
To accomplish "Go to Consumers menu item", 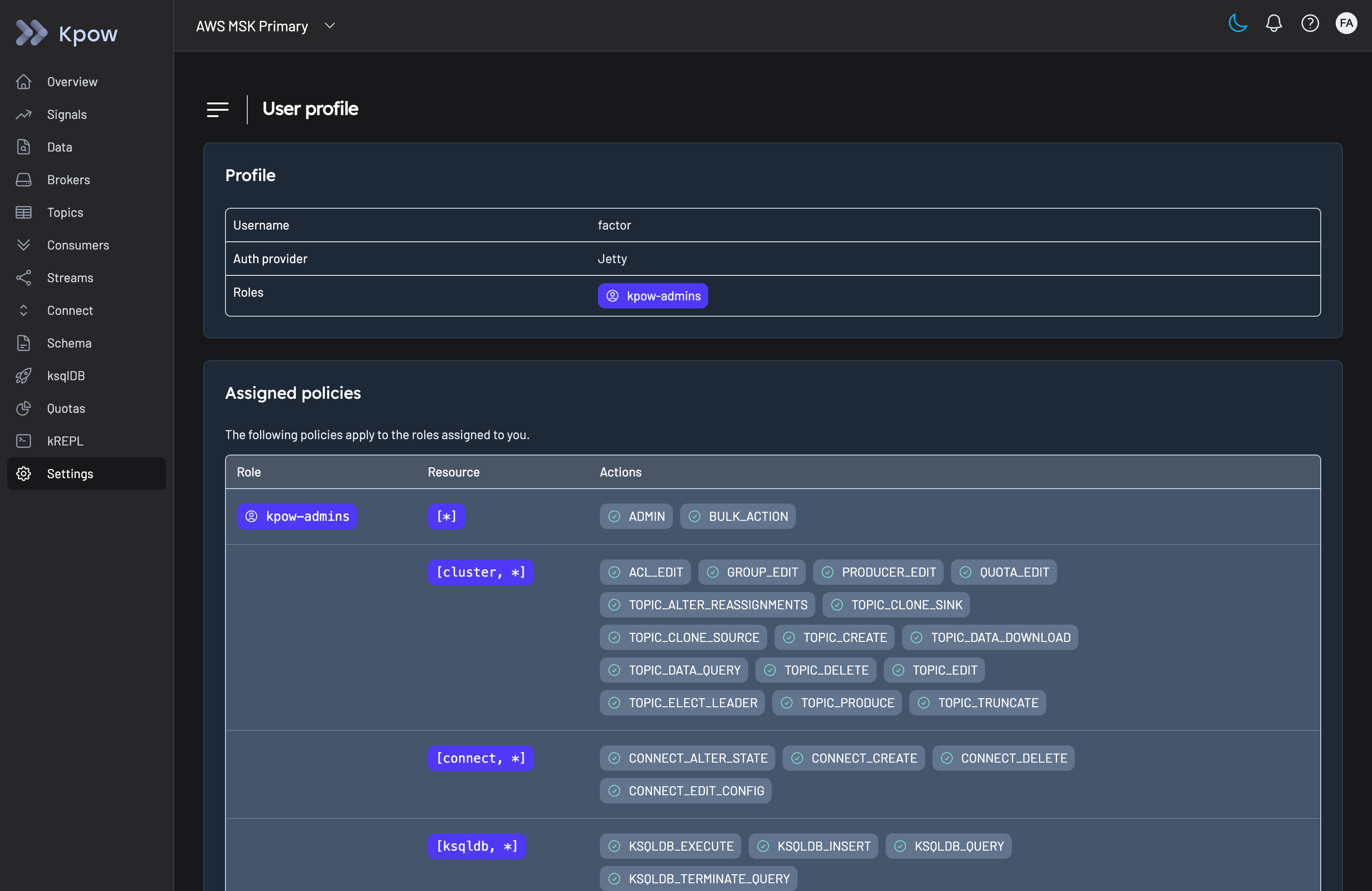I will pos(87,245).
